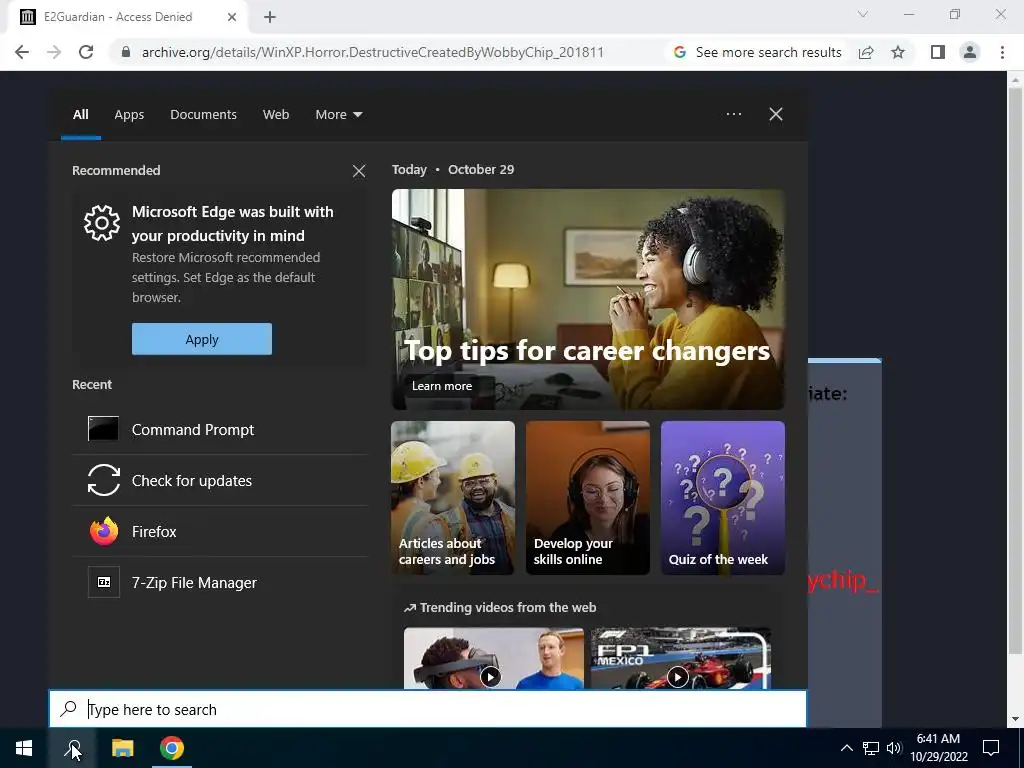Screen dimensions: 1024x768
Task: Click the share page icon
Action: pyautogui.click(x=866, y=52)
